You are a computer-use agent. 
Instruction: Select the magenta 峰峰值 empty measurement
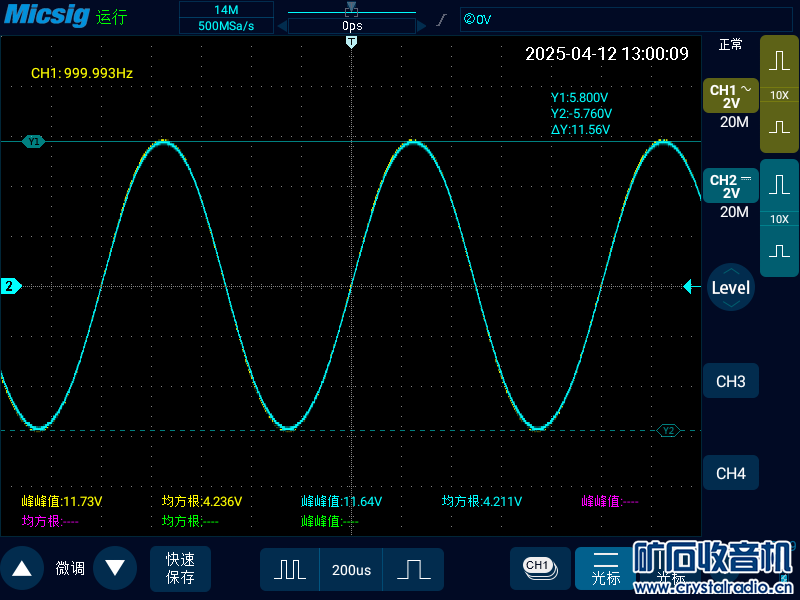(610, 502)
